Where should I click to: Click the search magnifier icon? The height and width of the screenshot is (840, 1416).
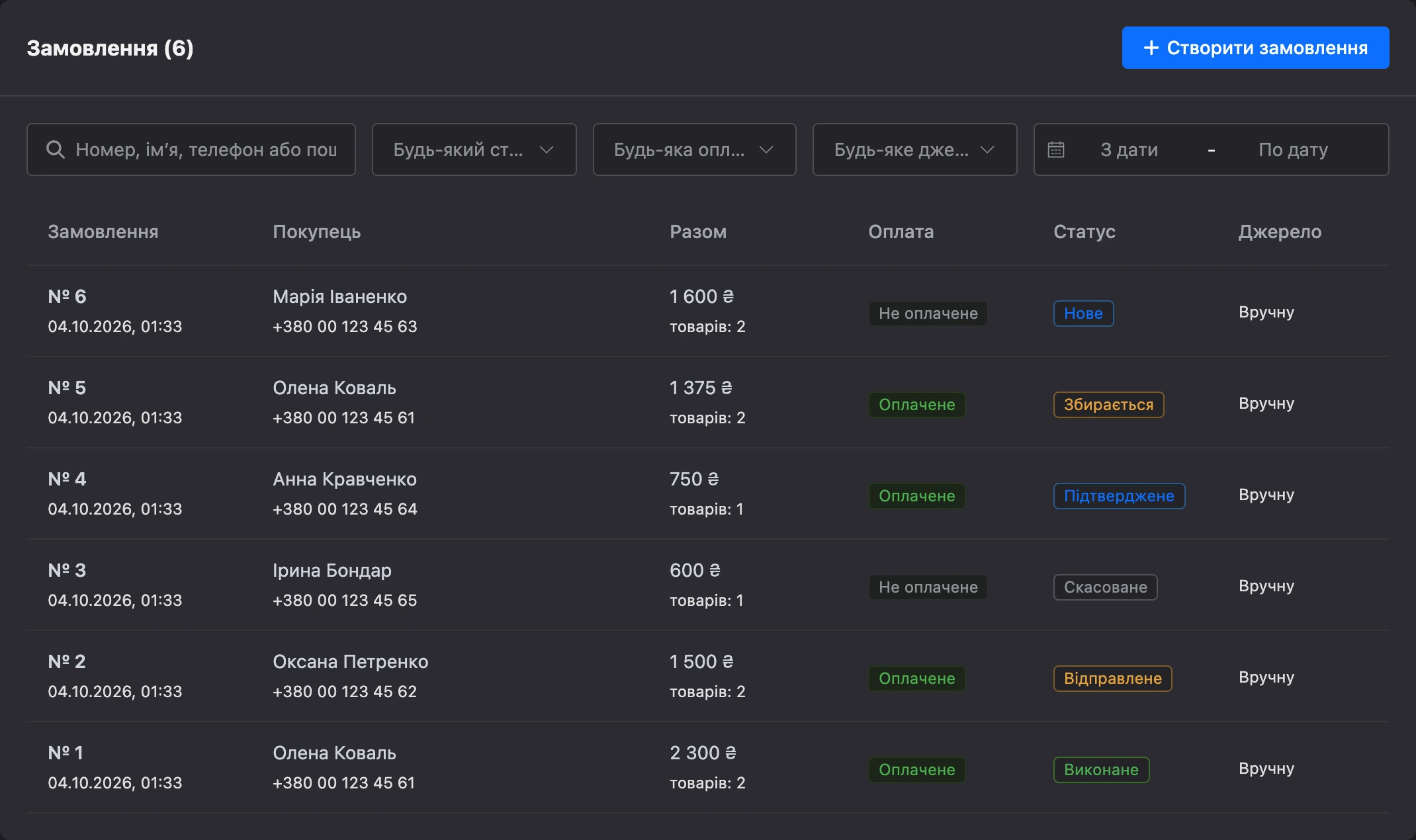coord(56,149)
